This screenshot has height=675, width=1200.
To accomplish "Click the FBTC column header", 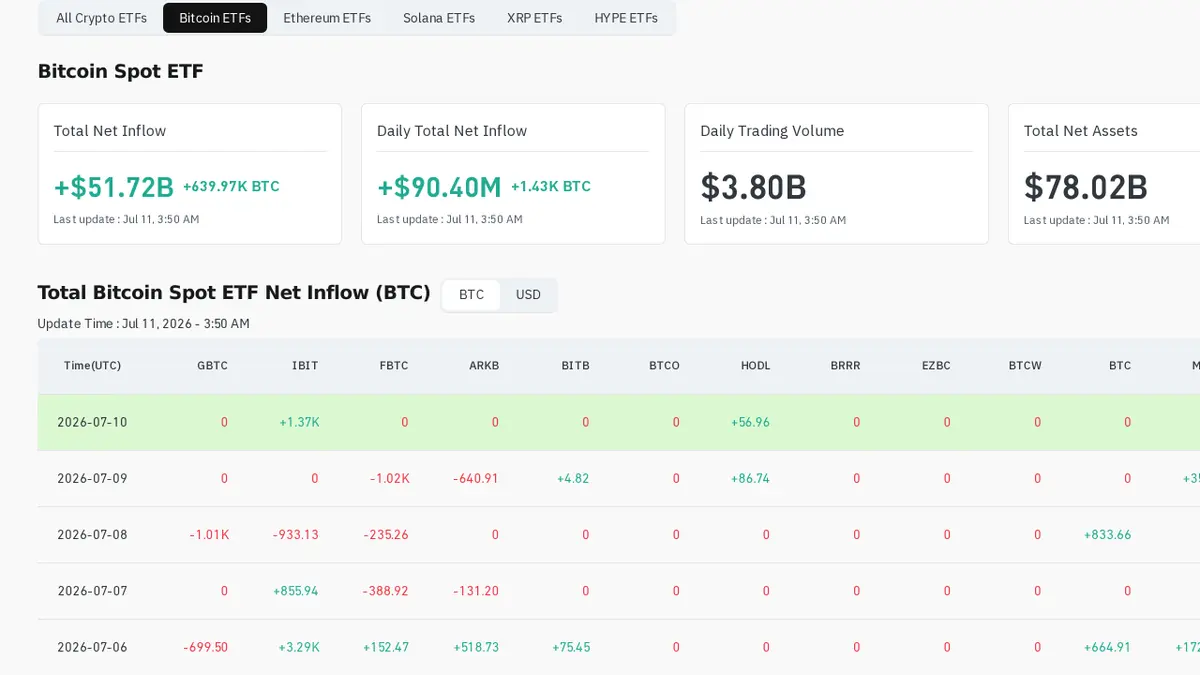I will pyautogui.click(x=394, y=366).
